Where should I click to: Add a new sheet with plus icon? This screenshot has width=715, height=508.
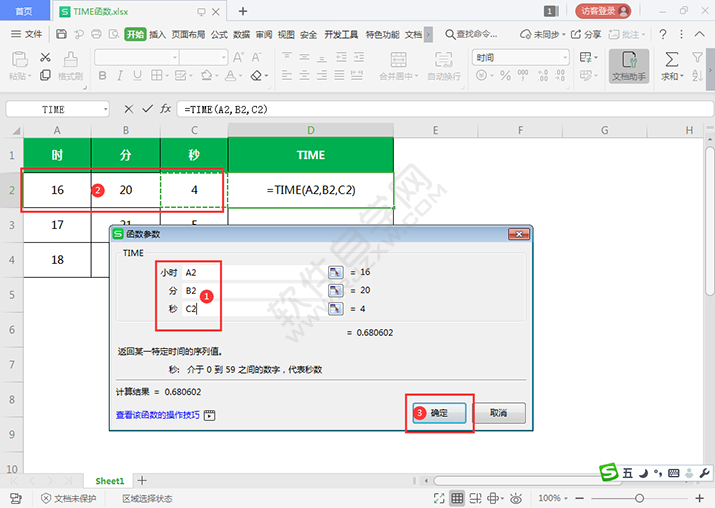pos(142,480)
